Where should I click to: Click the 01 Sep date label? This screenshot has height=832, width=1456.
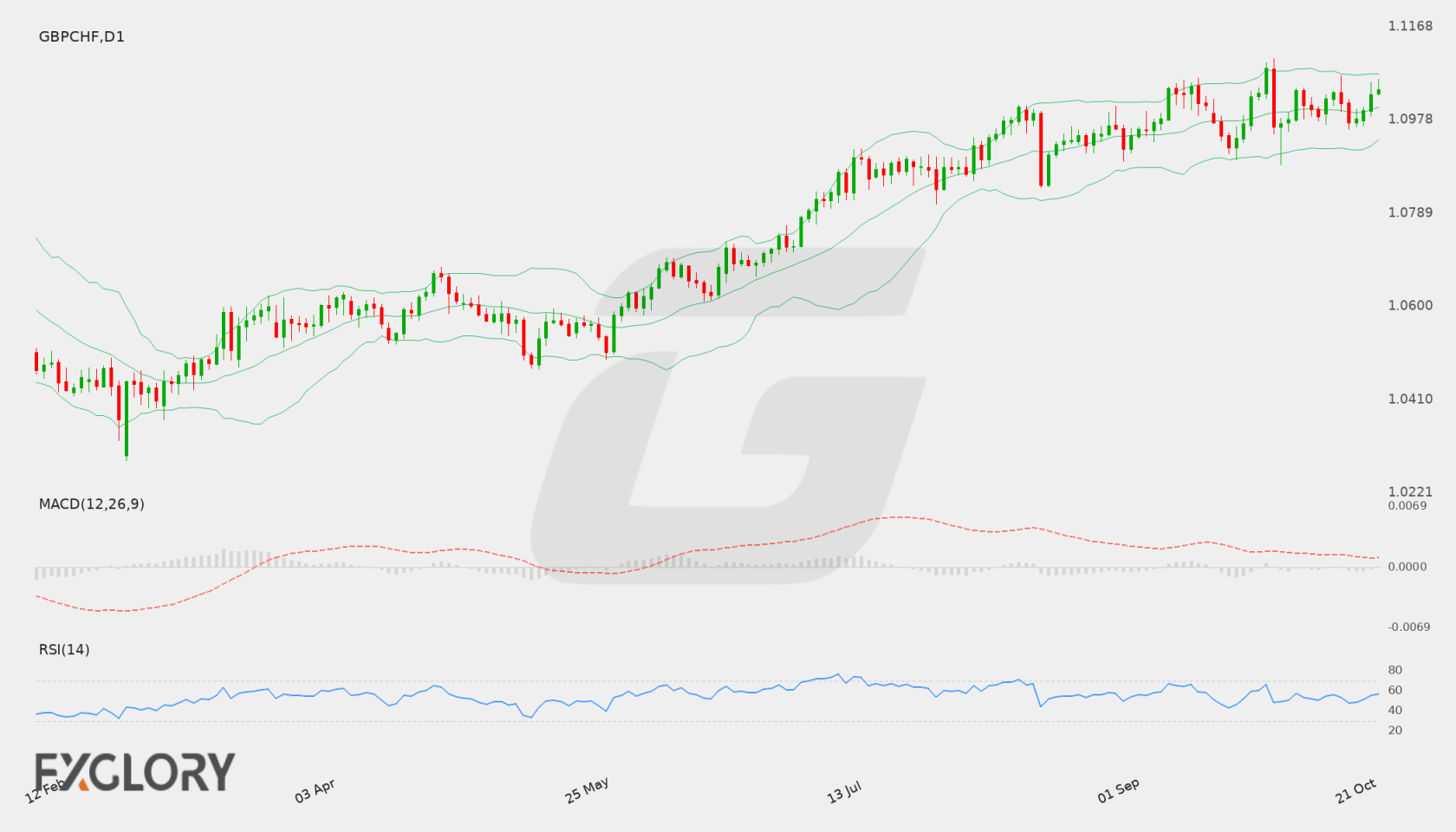(1118, 790)
